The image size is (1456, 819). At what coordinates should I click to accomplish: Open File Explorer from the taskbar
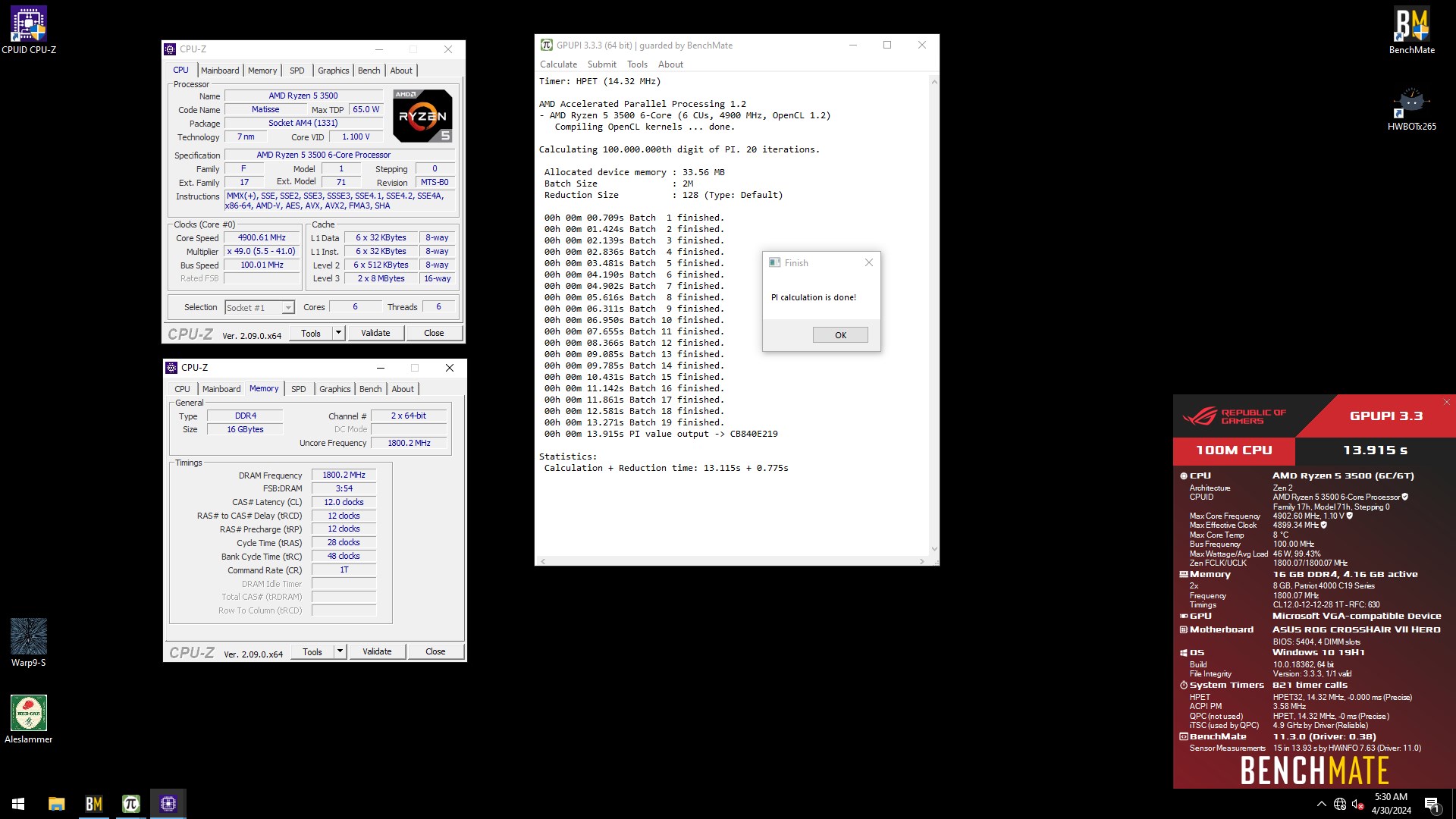pos(56,803)
